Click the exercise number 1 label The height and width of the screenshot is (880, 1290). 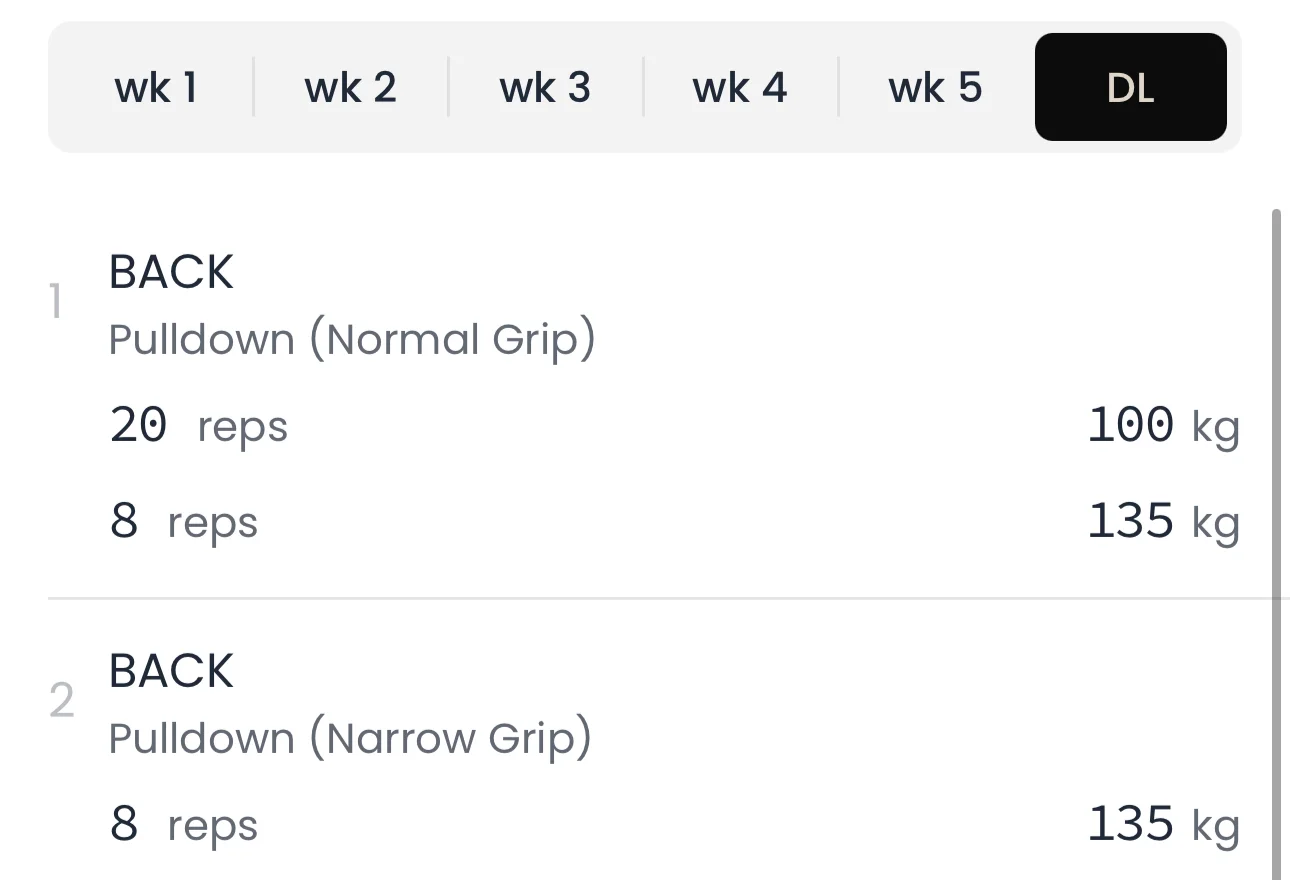coord(56,302)
